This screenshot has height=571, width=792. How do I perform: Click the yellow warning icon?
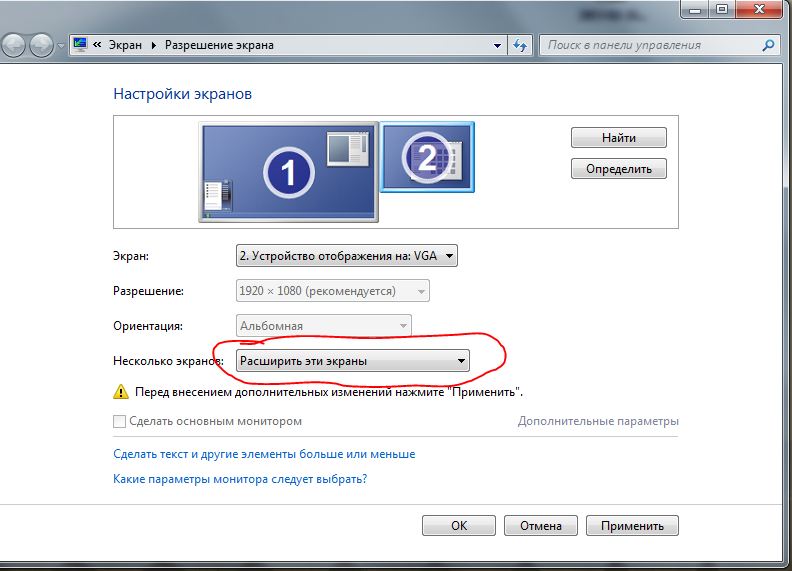pyautogui.click(x=121, y=392)
